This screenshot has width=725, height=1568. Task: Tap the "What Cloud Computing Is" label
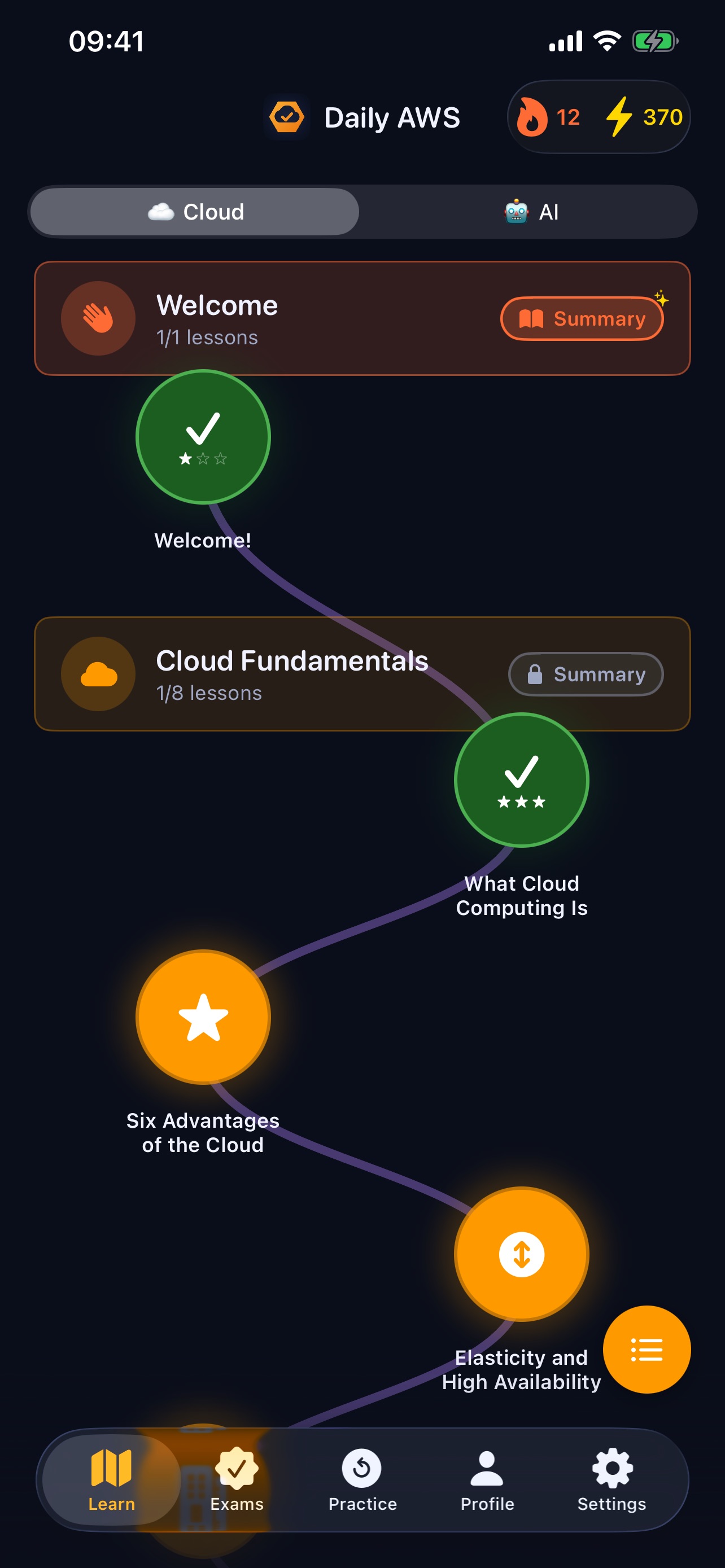522,895
